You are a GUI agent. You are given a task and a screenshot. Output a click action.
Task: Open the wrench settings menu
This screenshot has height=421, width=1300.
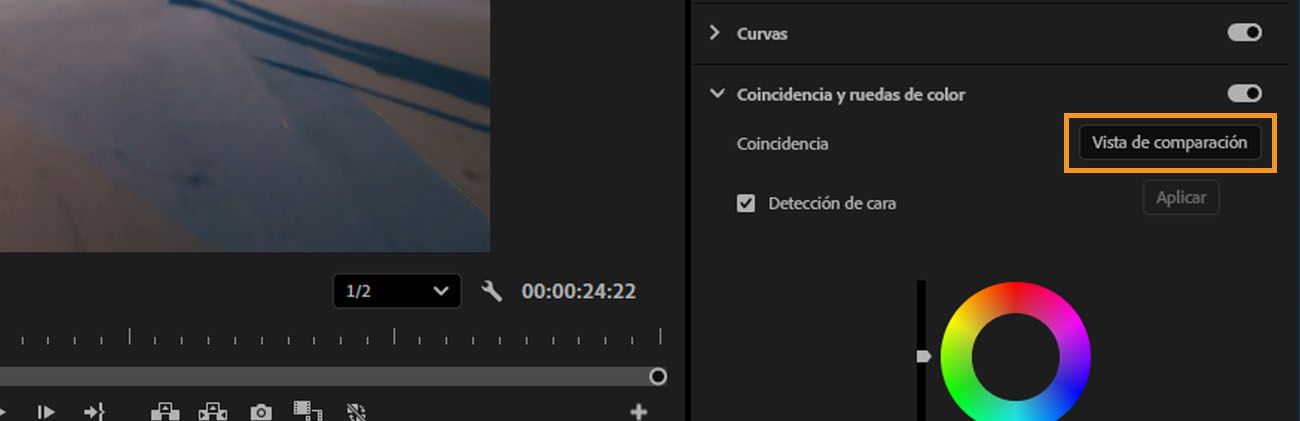pos(491,292)
